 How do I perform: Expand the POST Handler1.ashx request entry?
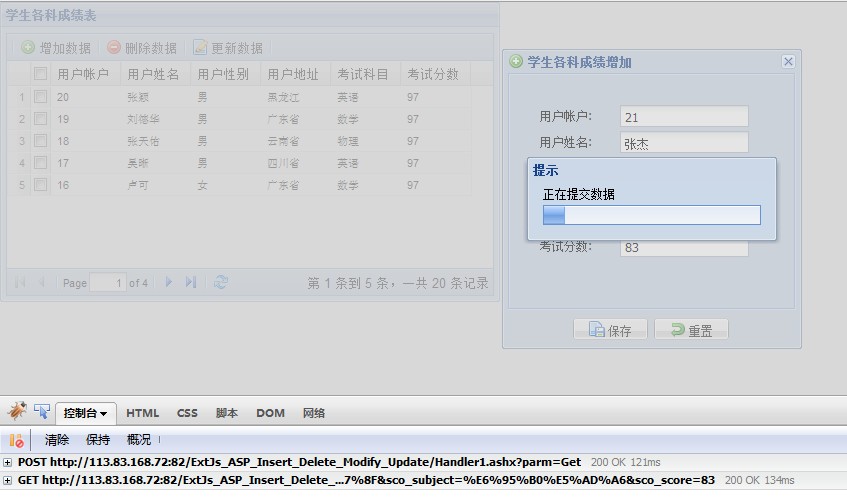(x=7, y=463)
